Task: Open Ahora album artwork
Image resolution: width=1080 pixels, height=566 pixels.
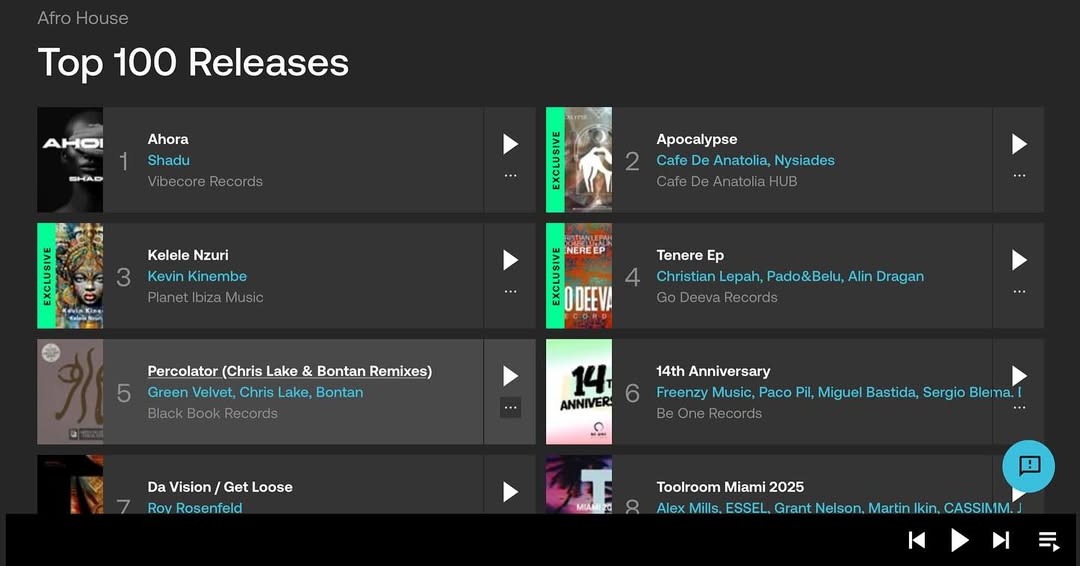Action: (x=70, y=160)
